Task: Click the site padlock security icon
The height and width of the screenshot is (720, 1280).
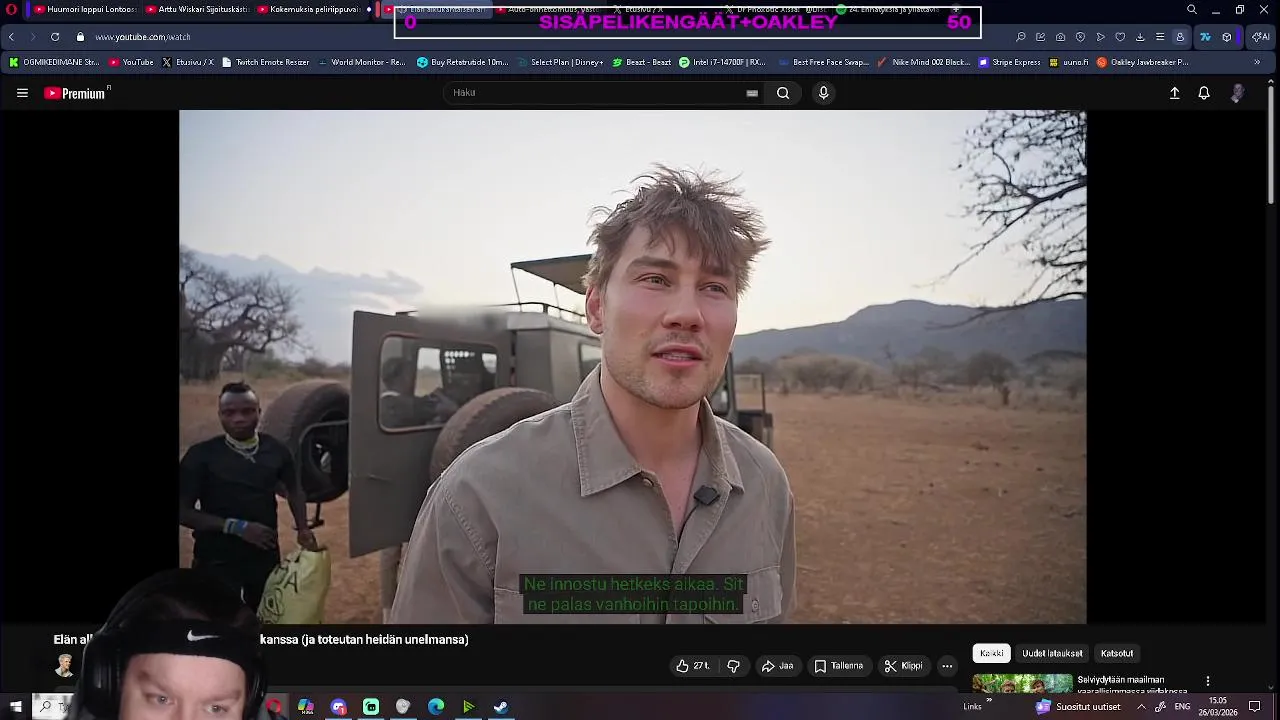Action: (81, 37)
